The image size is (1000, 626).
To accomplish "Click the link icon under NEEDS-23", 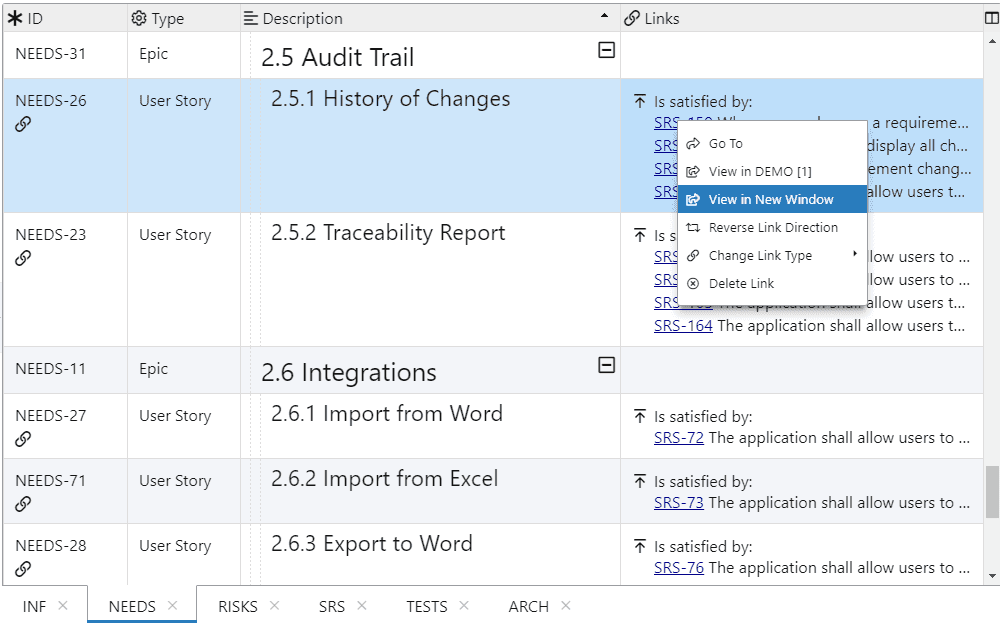I will point(23,258).
